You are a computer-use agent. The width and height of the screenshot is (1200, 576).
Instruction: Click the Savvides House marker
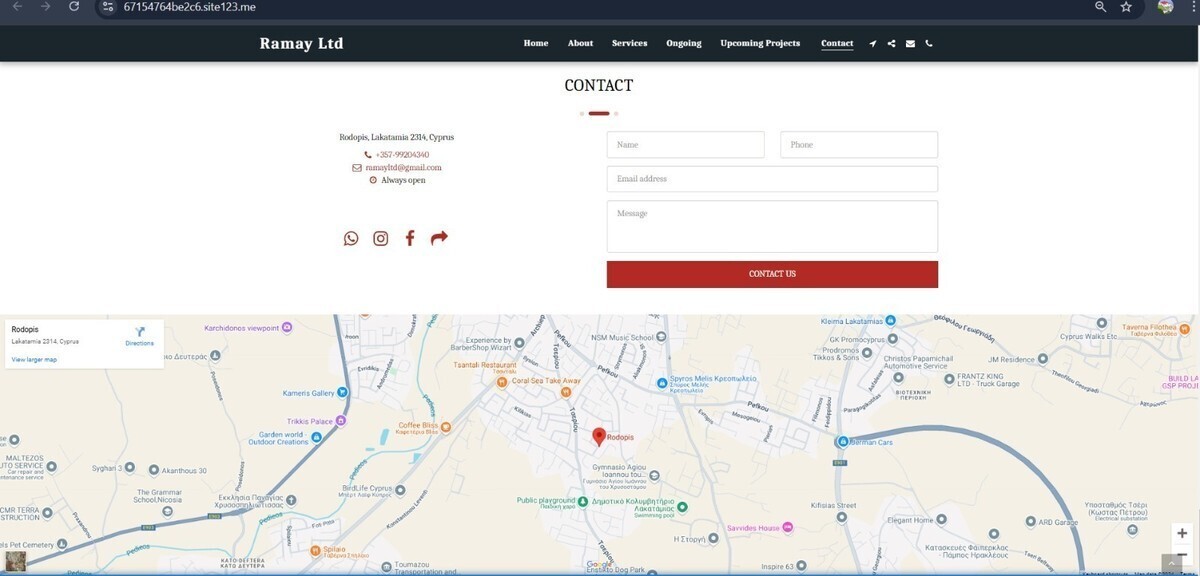point(788,527)
